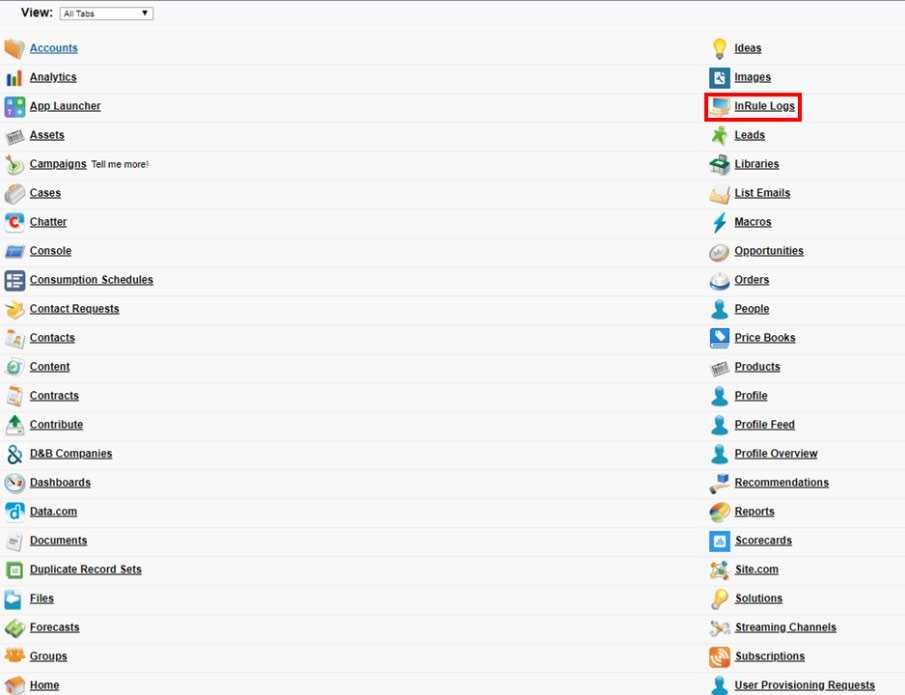
Task: Click the InRule Logs computer icon
Action: [x=719, y=107]
